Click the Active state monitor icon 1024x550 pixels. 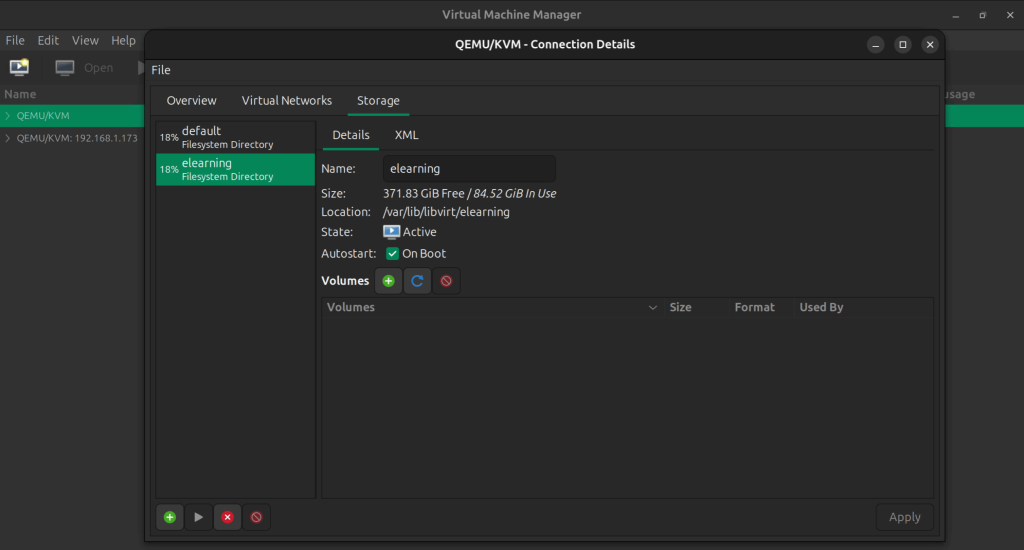[391, 232]
